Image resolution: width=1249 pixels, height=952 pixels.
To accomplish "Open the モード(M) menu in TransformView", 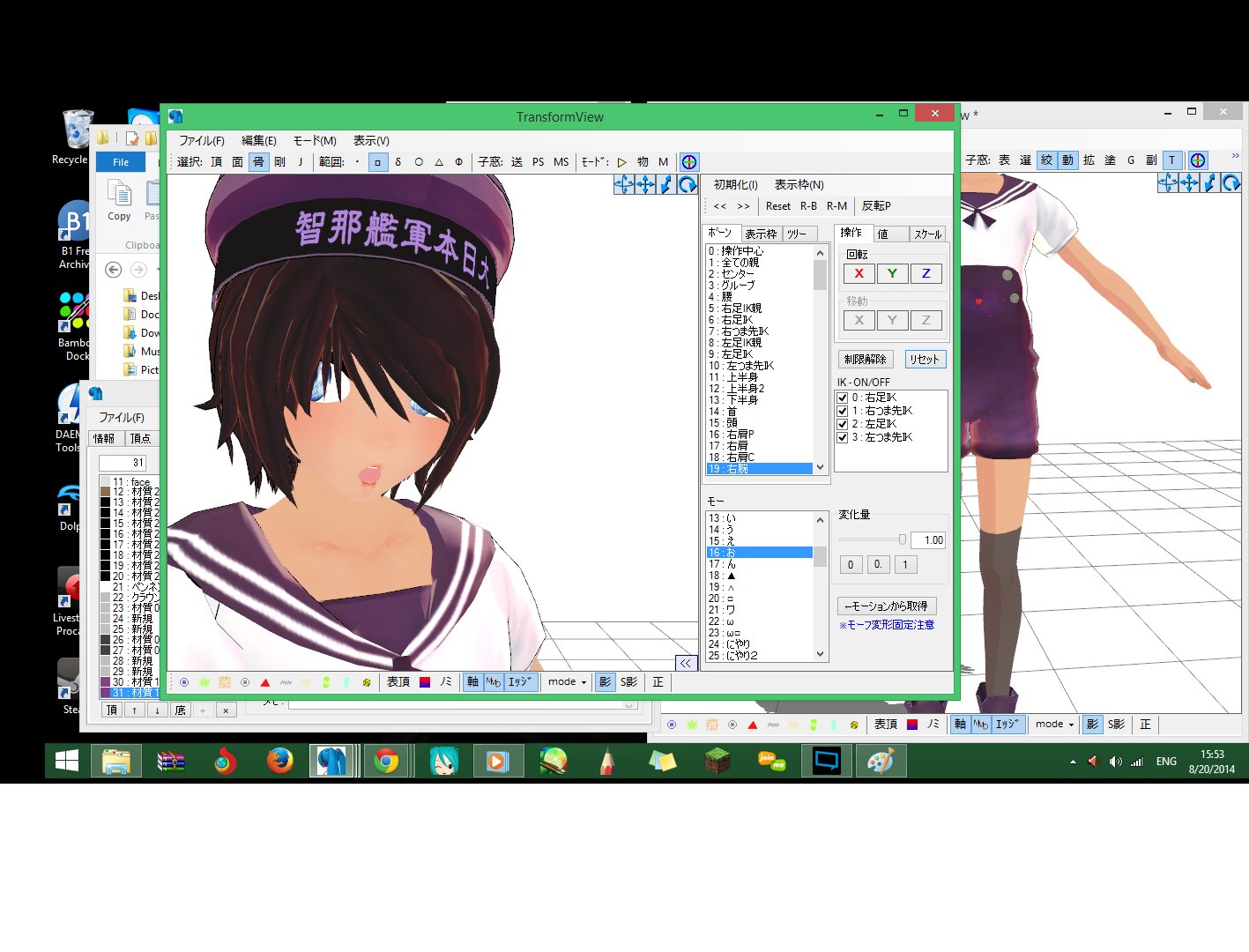I will [x=315, y=141].
